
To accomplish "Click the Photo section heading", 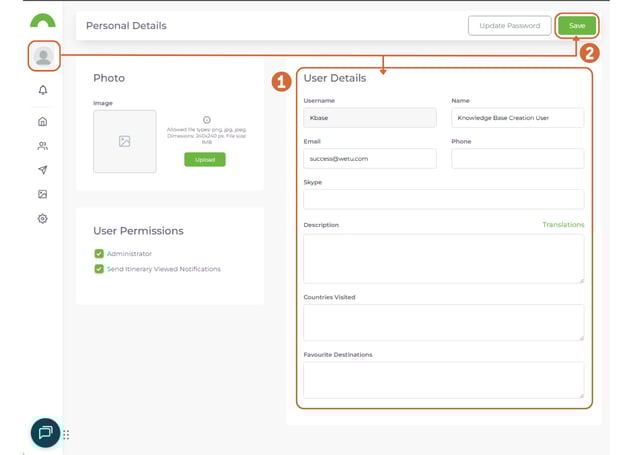I will (x=109, y=78).
